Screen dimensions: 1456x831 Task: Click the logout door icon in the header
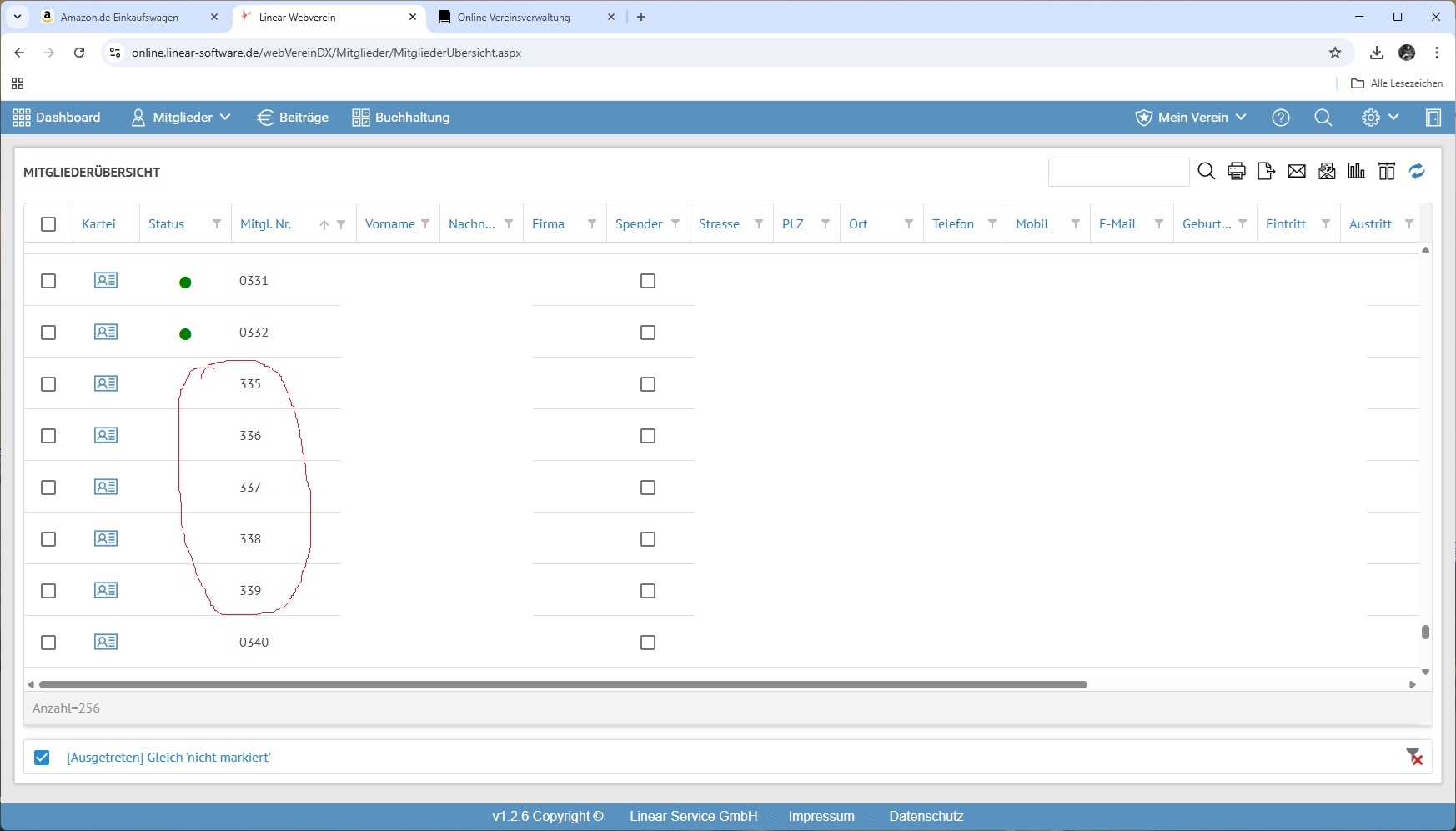pyautogui.click(x=1433, y=118)
